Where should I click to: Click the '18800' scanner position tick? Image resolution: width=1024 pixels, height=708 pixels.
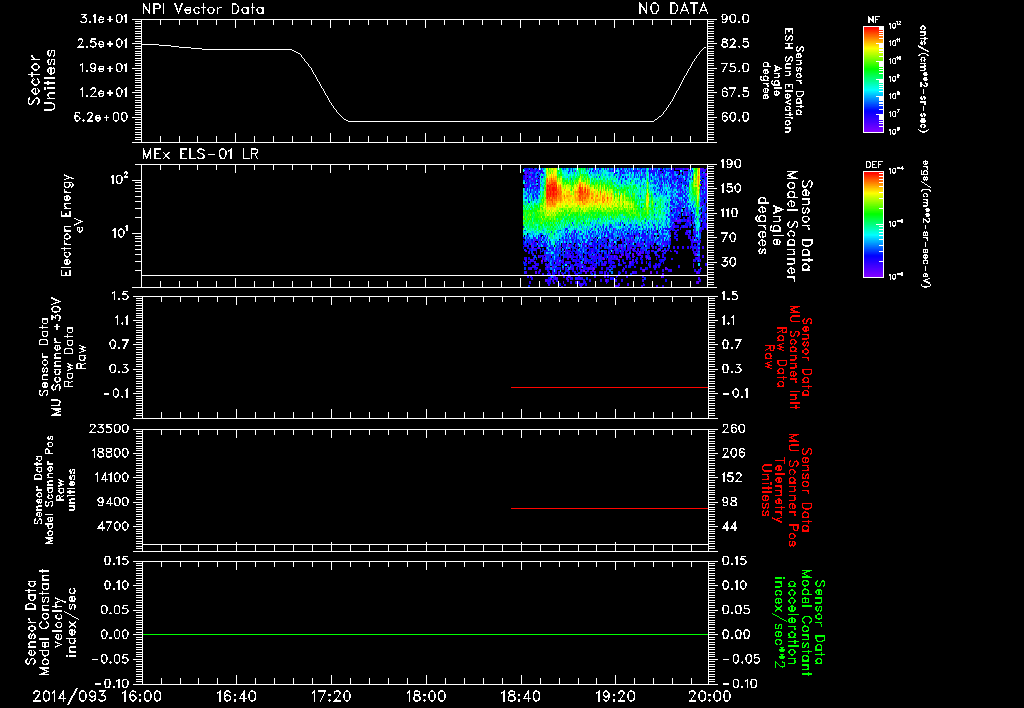109,453
